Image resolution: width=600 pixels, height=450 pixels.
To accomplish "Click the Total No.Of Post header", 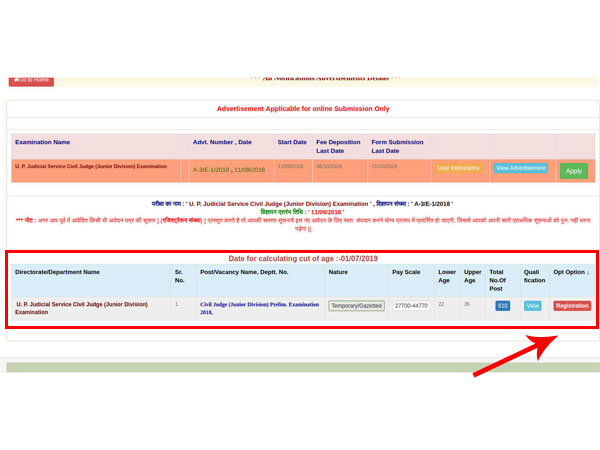I will coord(497,280).
